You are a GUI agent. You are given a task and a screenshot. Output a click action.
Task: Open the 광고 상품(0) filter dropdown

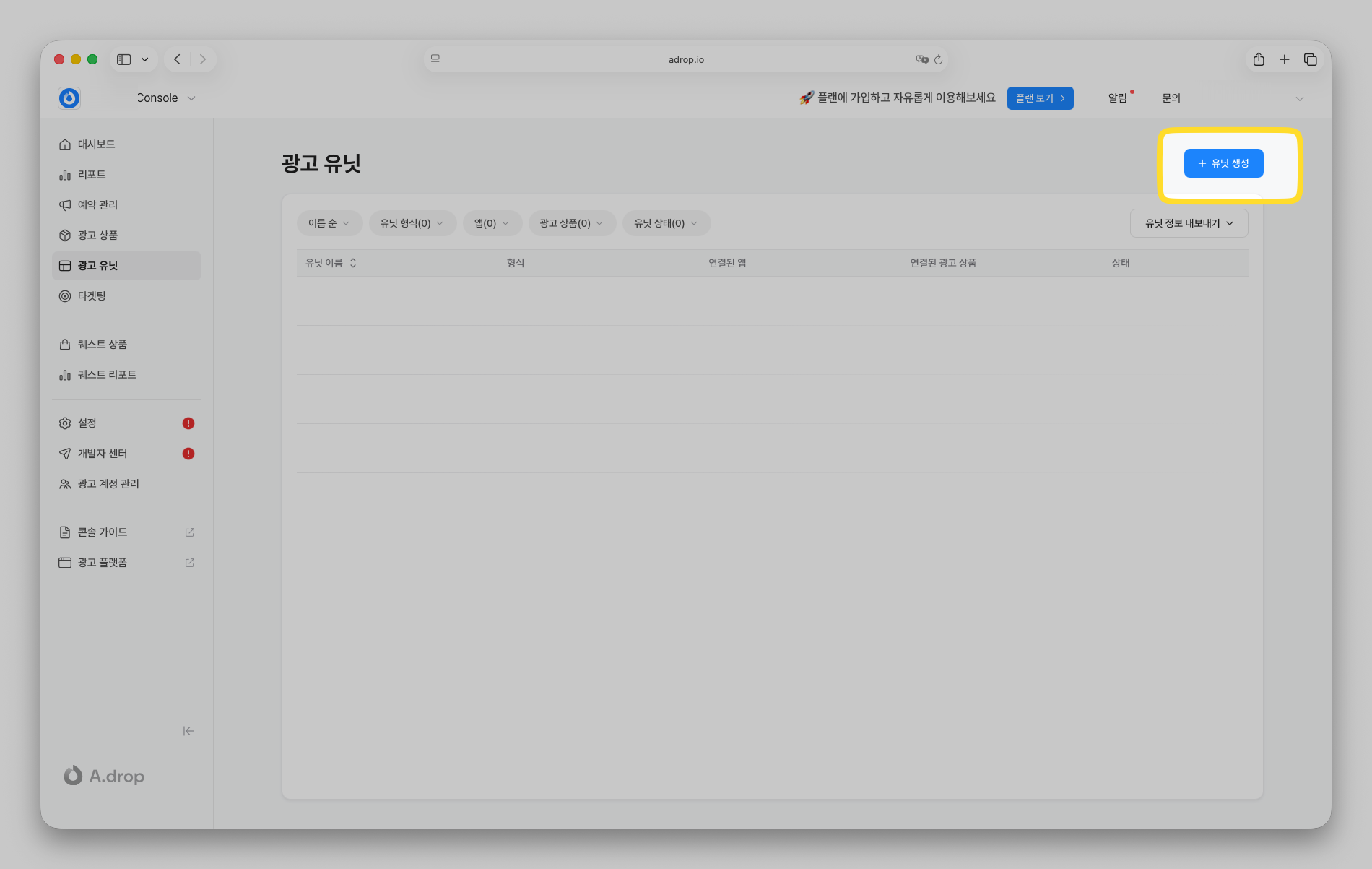(571, 223)
